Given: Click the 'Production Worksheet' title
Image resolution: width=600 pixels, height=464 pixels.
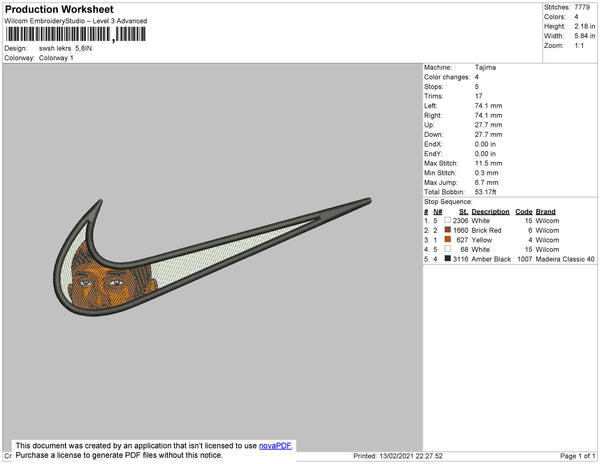Looking at the screenshot, I should click(x=59, y=9).
